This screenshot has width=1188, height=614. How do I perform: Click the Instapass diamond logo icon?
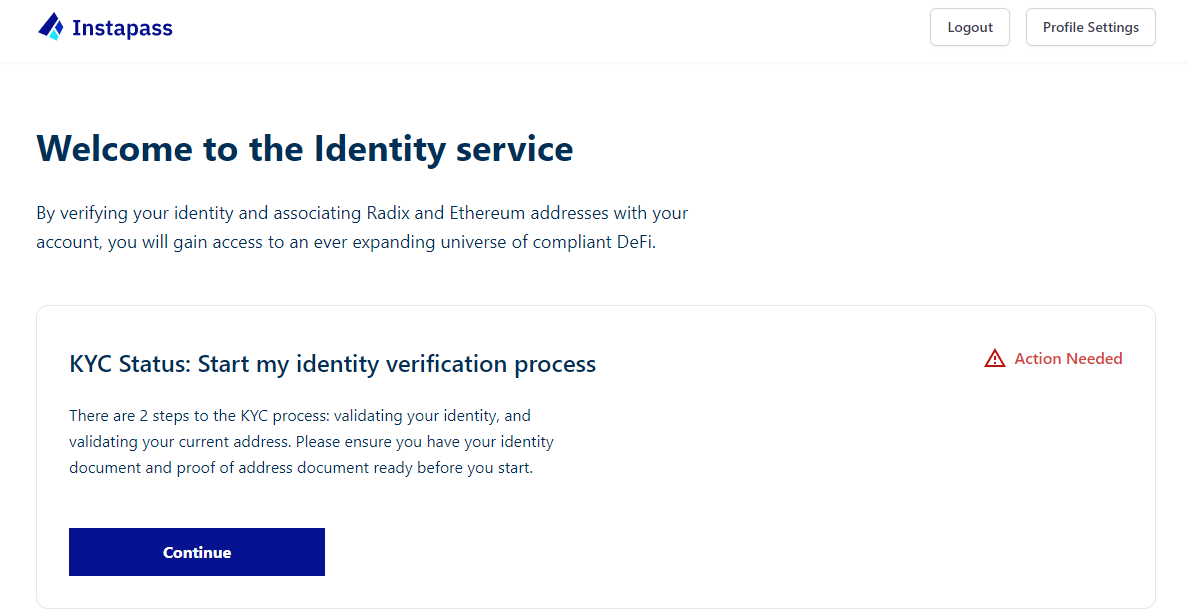pos(51,27)
